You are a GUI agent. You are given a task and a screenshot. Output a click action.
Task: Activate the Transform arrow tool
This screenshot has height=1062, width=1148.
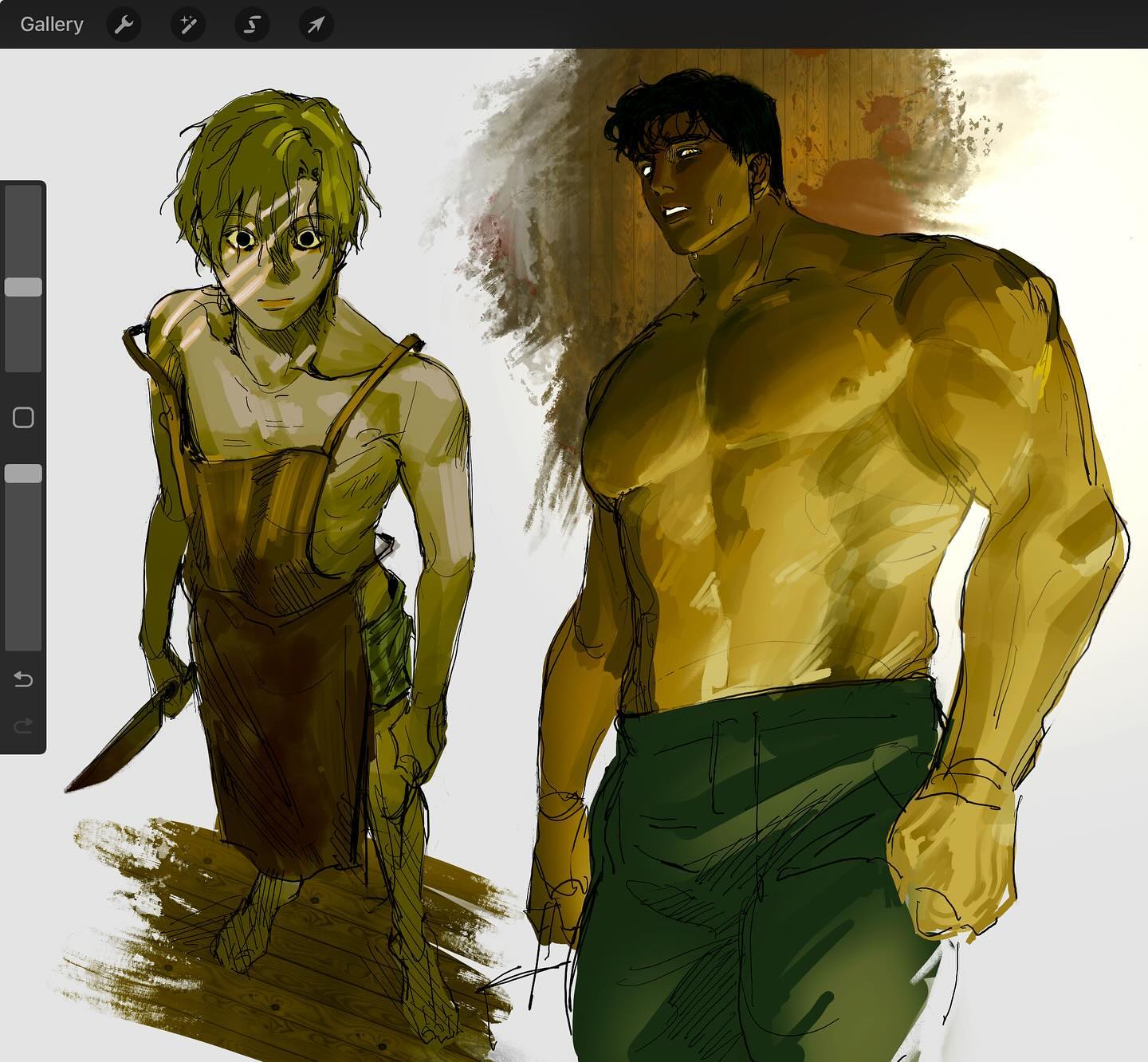pos(316,25)
